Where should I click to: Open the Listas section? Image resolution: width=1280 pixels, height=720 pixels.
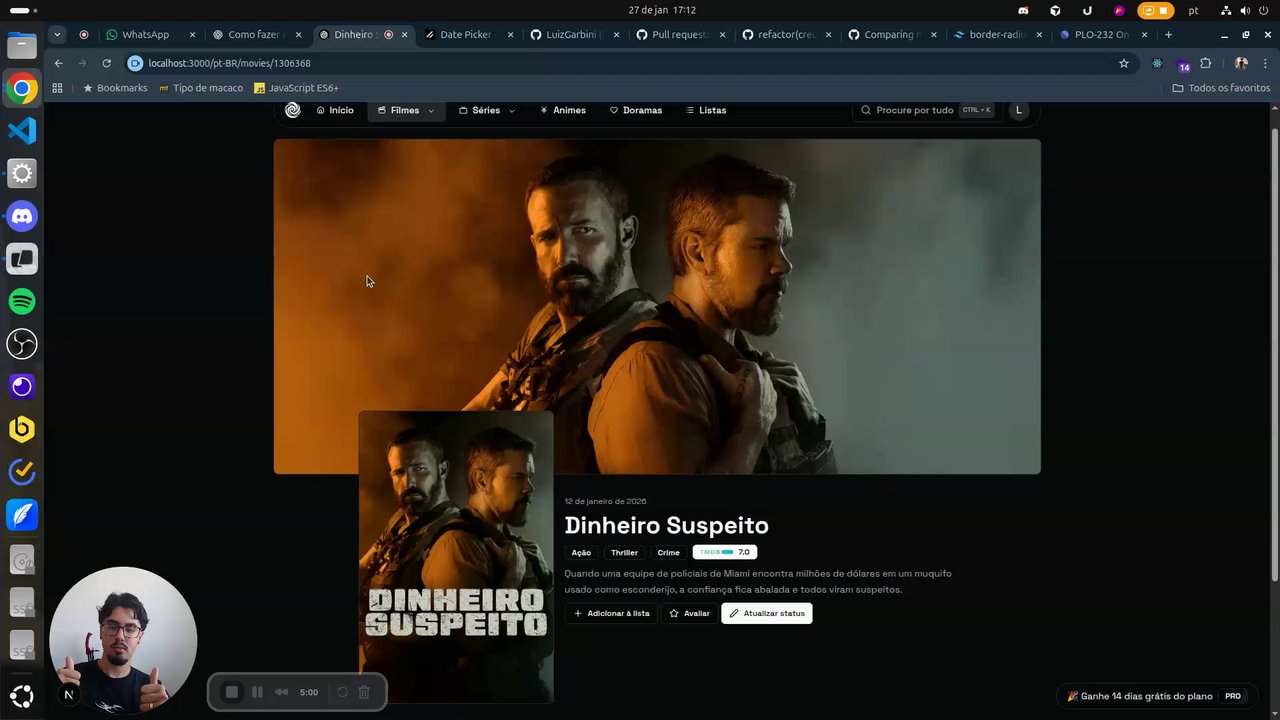point(706,110)
